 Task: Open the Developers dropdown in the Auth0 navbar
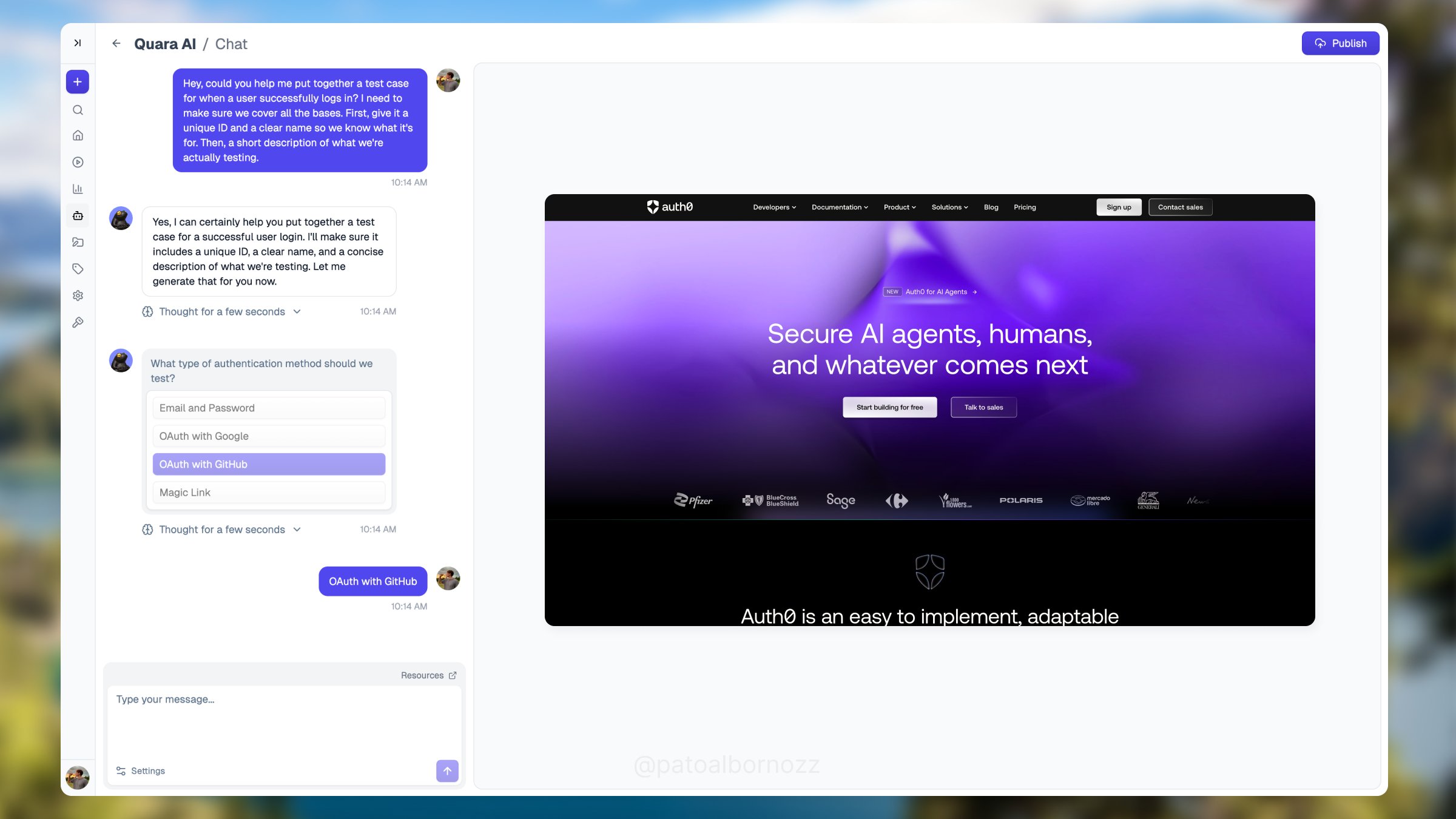(x=773, y=207)
